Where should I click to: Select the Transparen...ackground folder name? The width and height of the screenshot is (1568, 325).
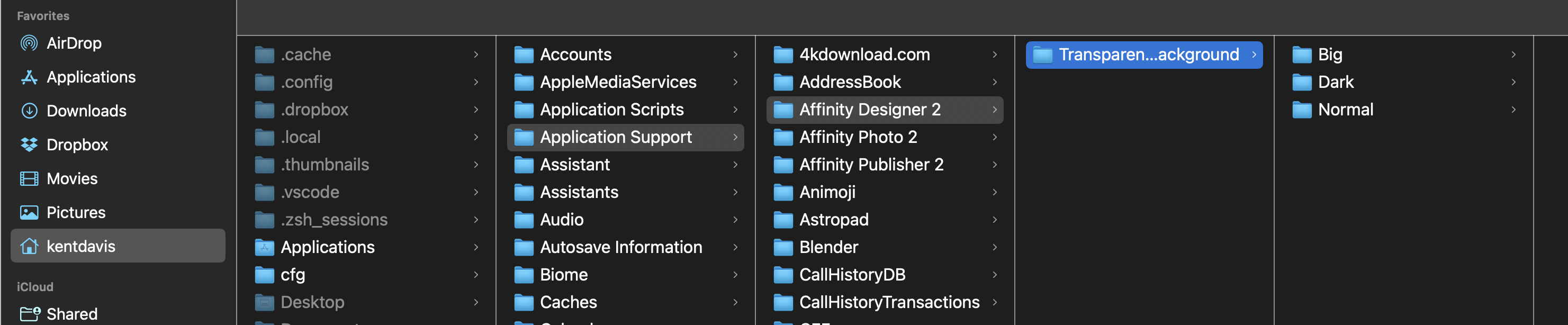click(1149, 55)
